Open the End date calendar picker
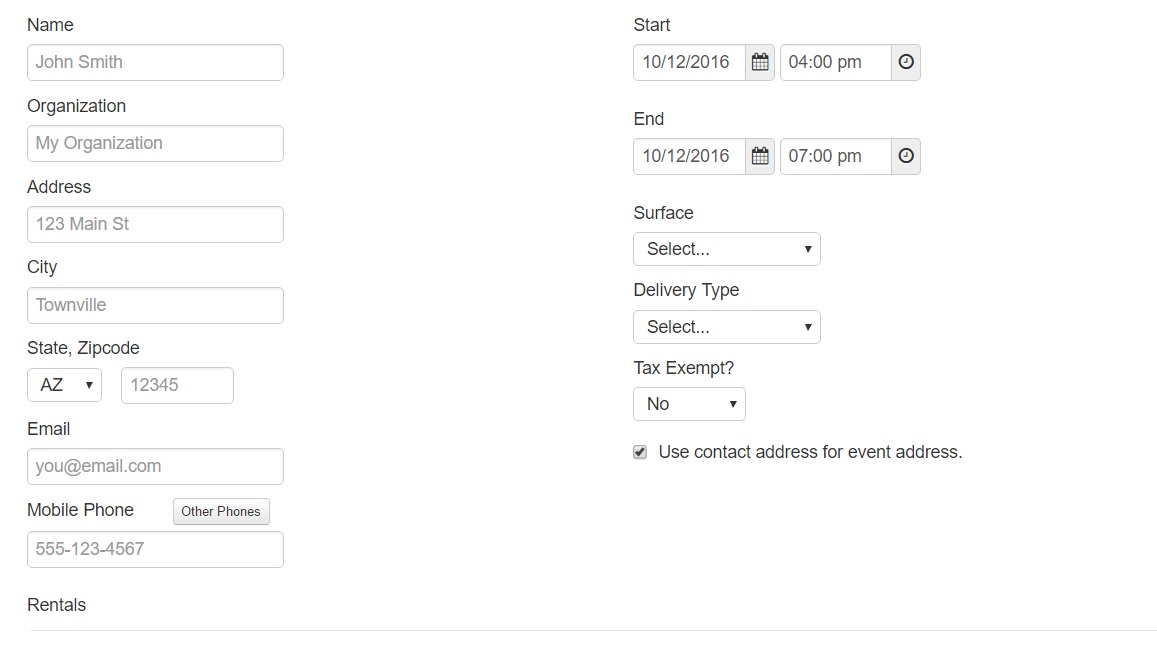Screen dimensions: 1157x648 pos(760,156)
